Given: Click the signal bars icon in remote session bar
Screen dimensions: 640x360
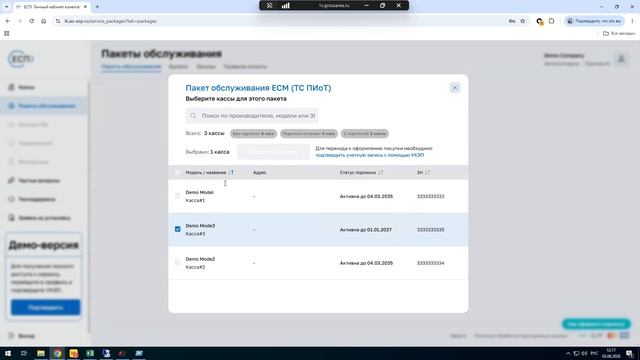Looking at the screenshot, I should pos(285,5).
